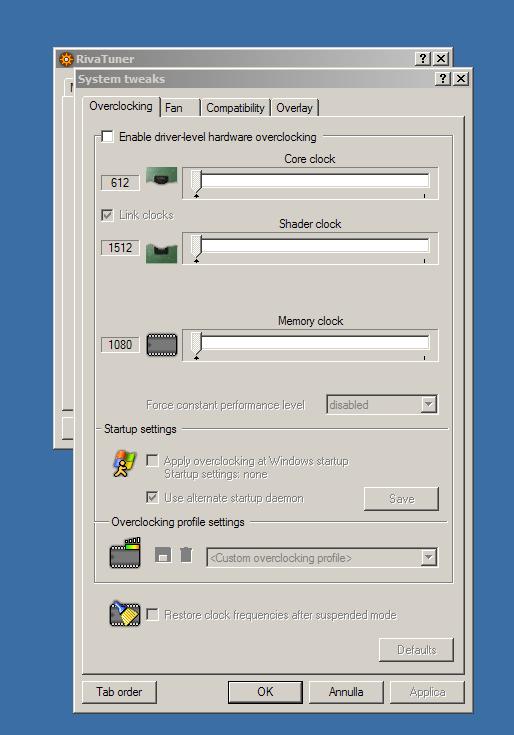Click the save overclocking profile floppy icon
This screenshot has height=735, width=514.
tap(163, 555)
